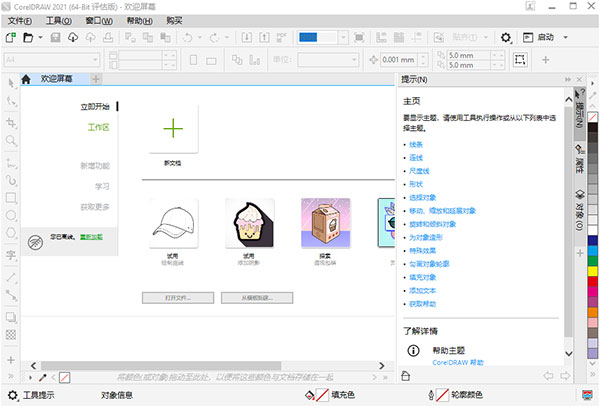Click the 新文档 plus thumbnail
The image size is (600, 406).
click(173, 128)
